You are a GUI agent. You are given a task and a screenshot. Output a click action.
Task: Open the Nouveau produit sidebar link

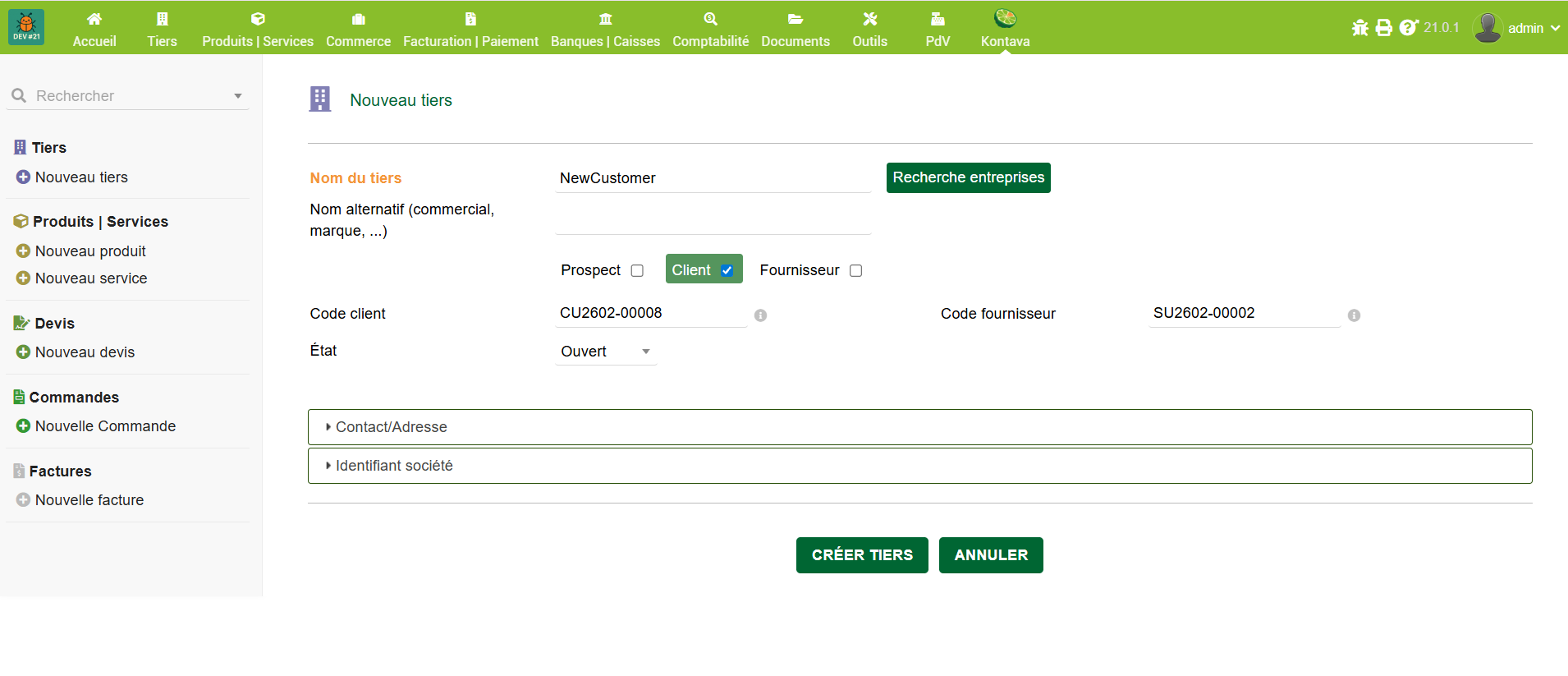click(x=90, y=251)
